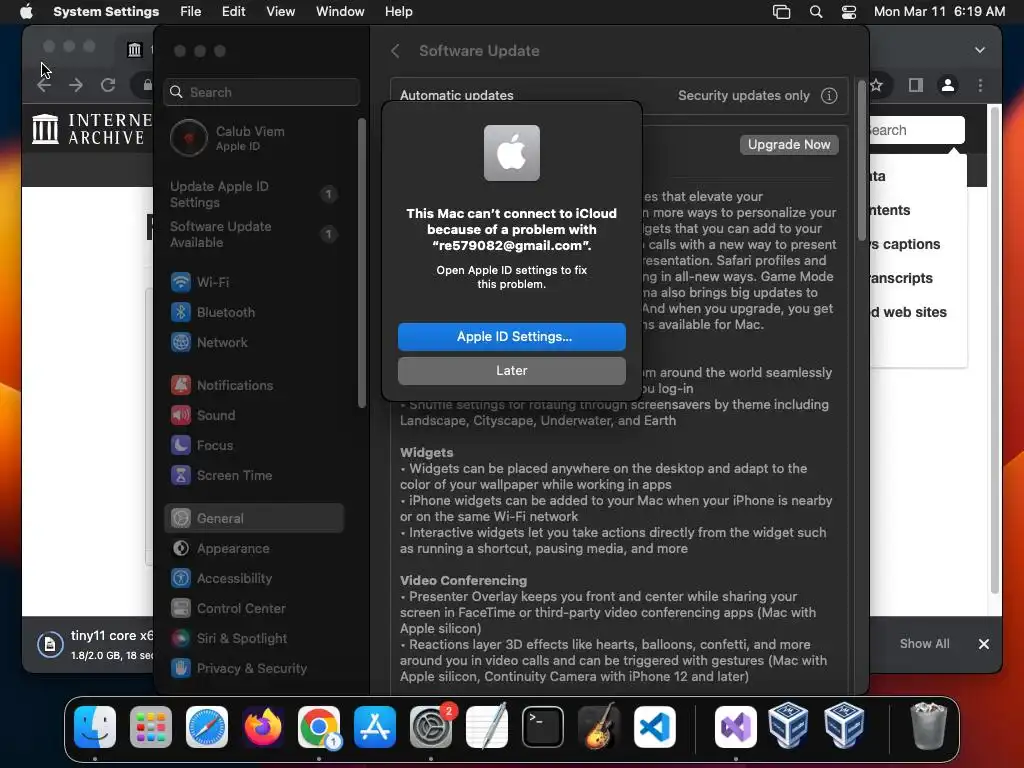Click Apple ID Settings button in dialog
Screen dimensions: 1024x768
511,336
